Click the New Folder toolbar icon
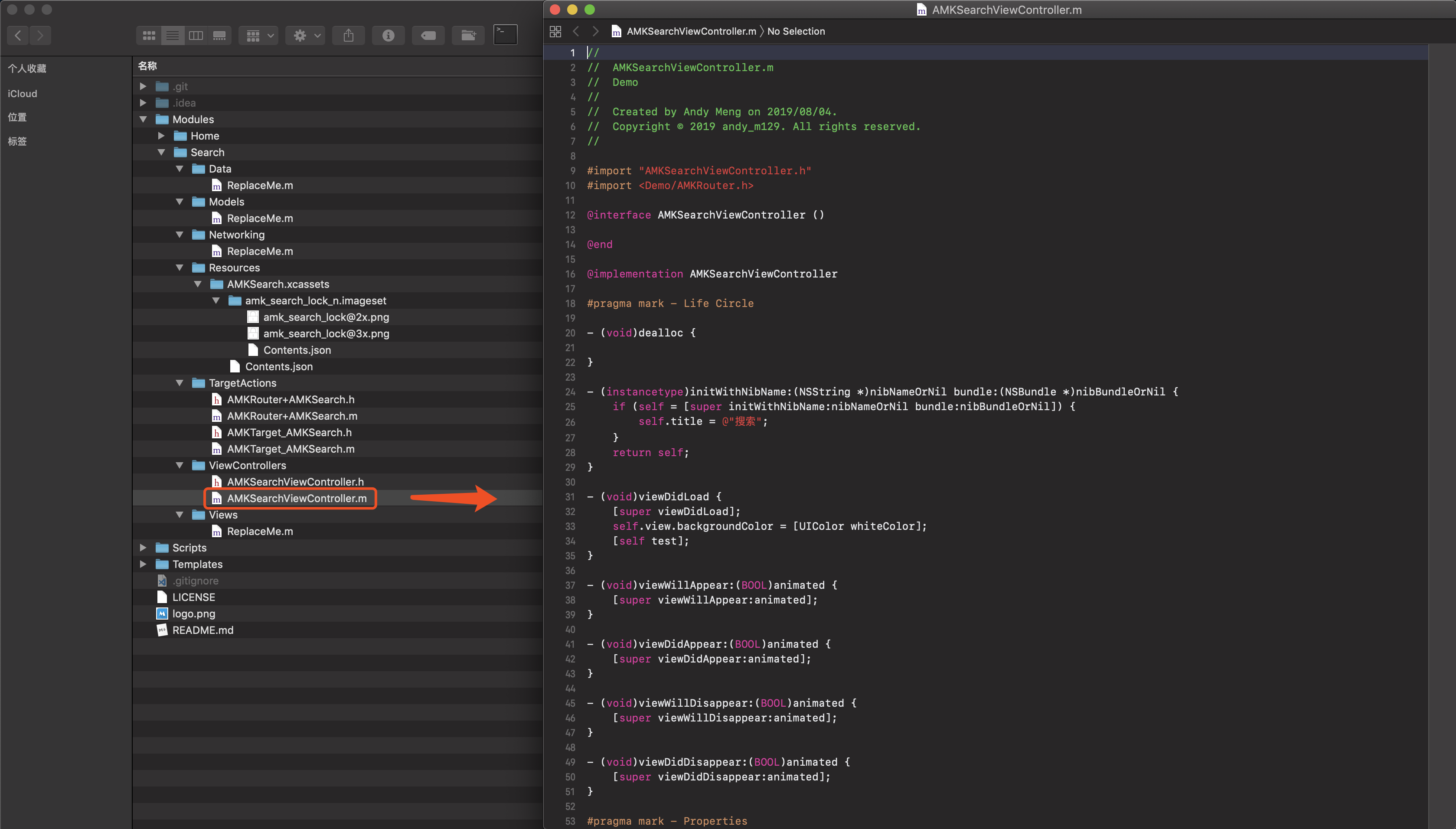The width and height of the screenshot is (1456, 829). [468, 35]
